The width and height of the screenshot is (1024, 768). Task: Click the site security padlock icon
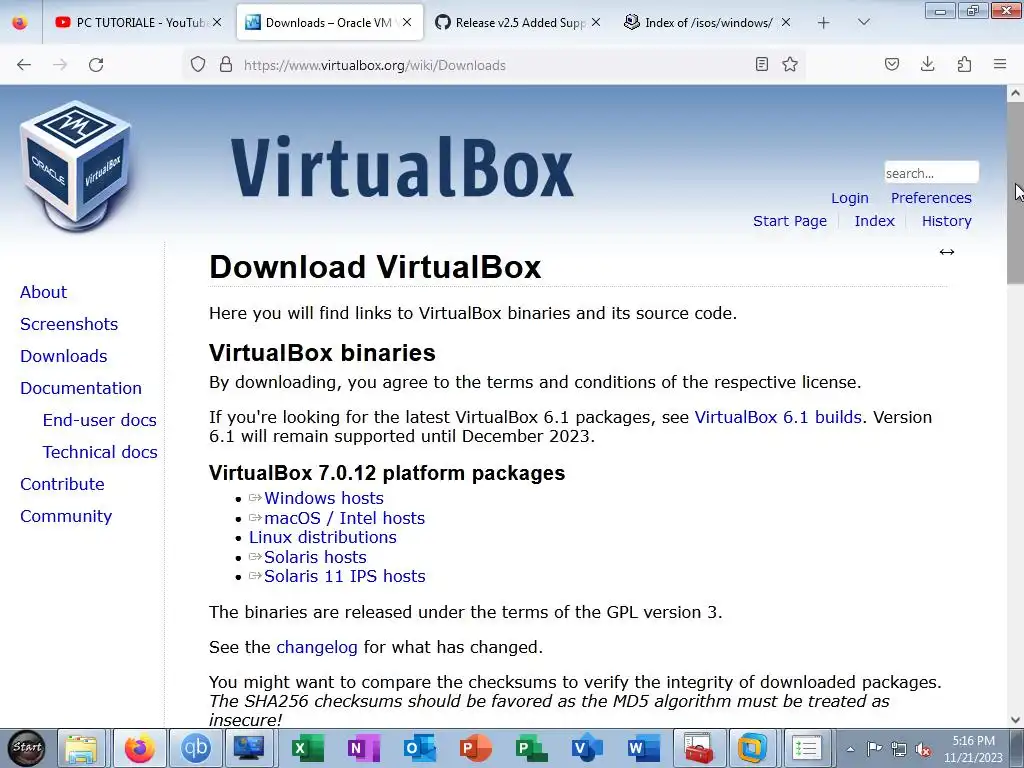(226, 65)
